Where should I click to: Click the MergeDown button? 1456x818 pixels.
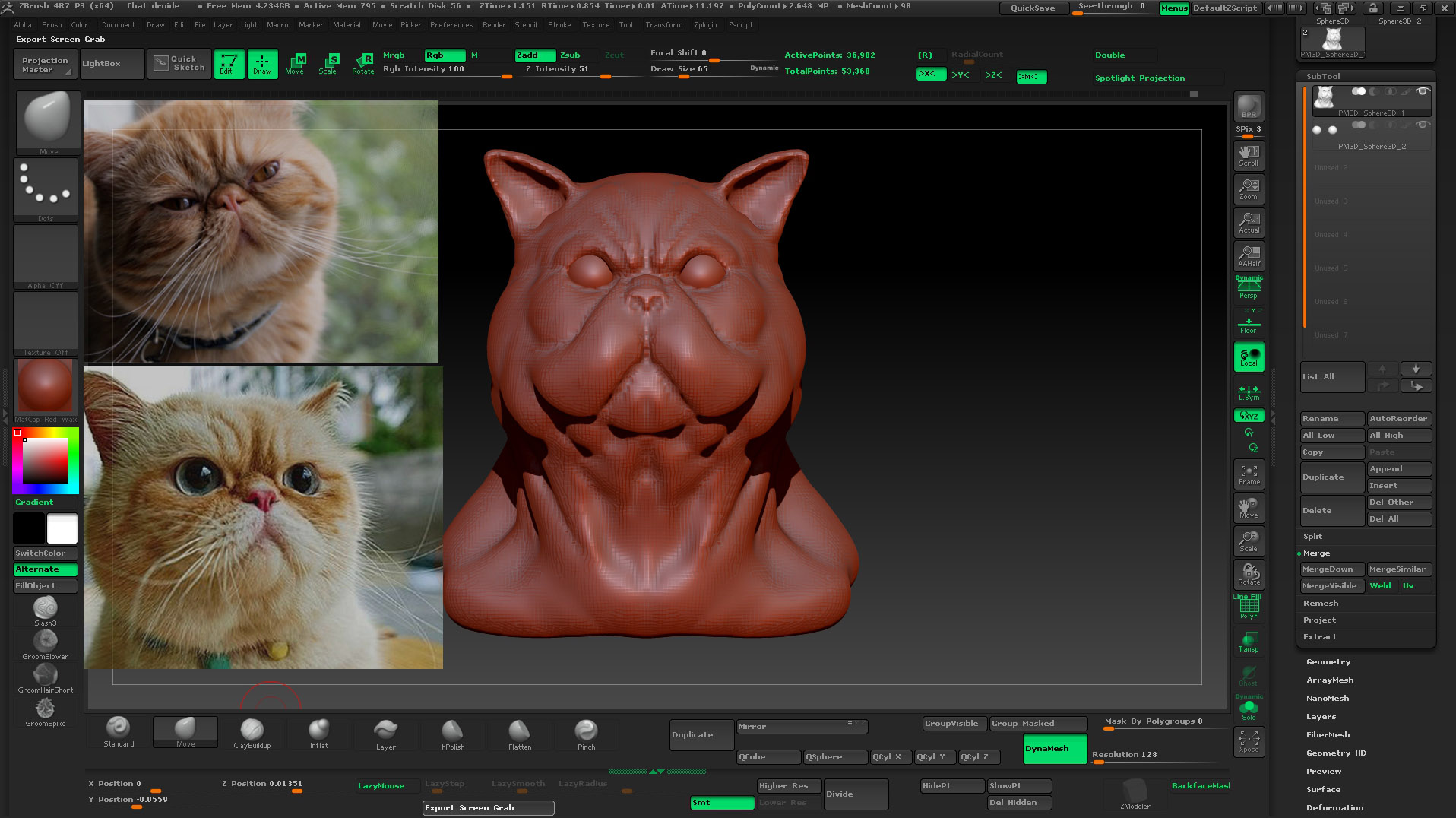coord(1332,569)
